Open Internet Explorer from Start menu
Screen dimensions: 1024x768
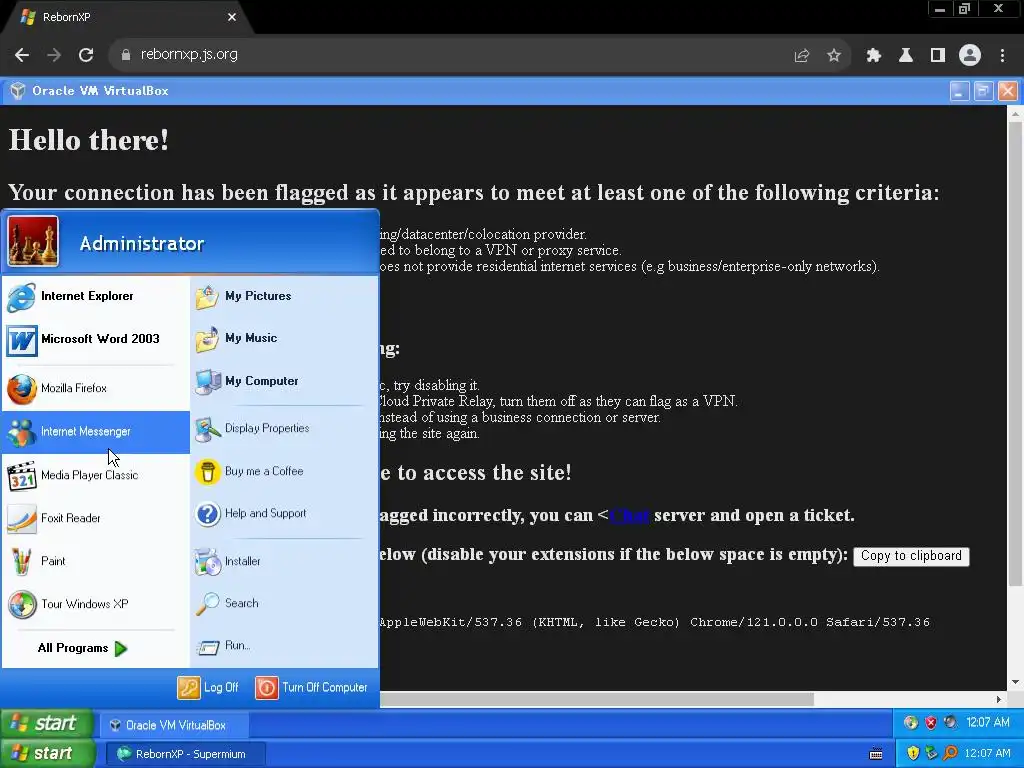tap(95, 297)
